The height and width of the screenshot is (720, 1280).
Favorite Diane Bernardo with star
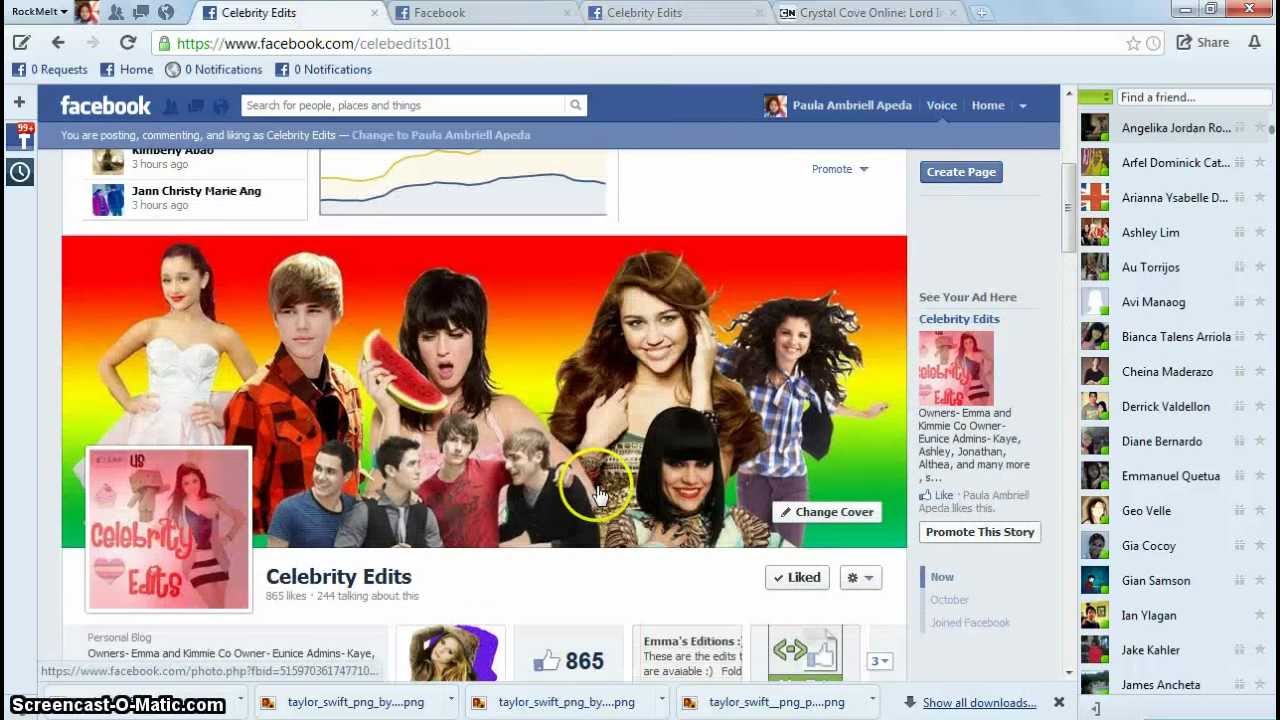click(1260, 441)
